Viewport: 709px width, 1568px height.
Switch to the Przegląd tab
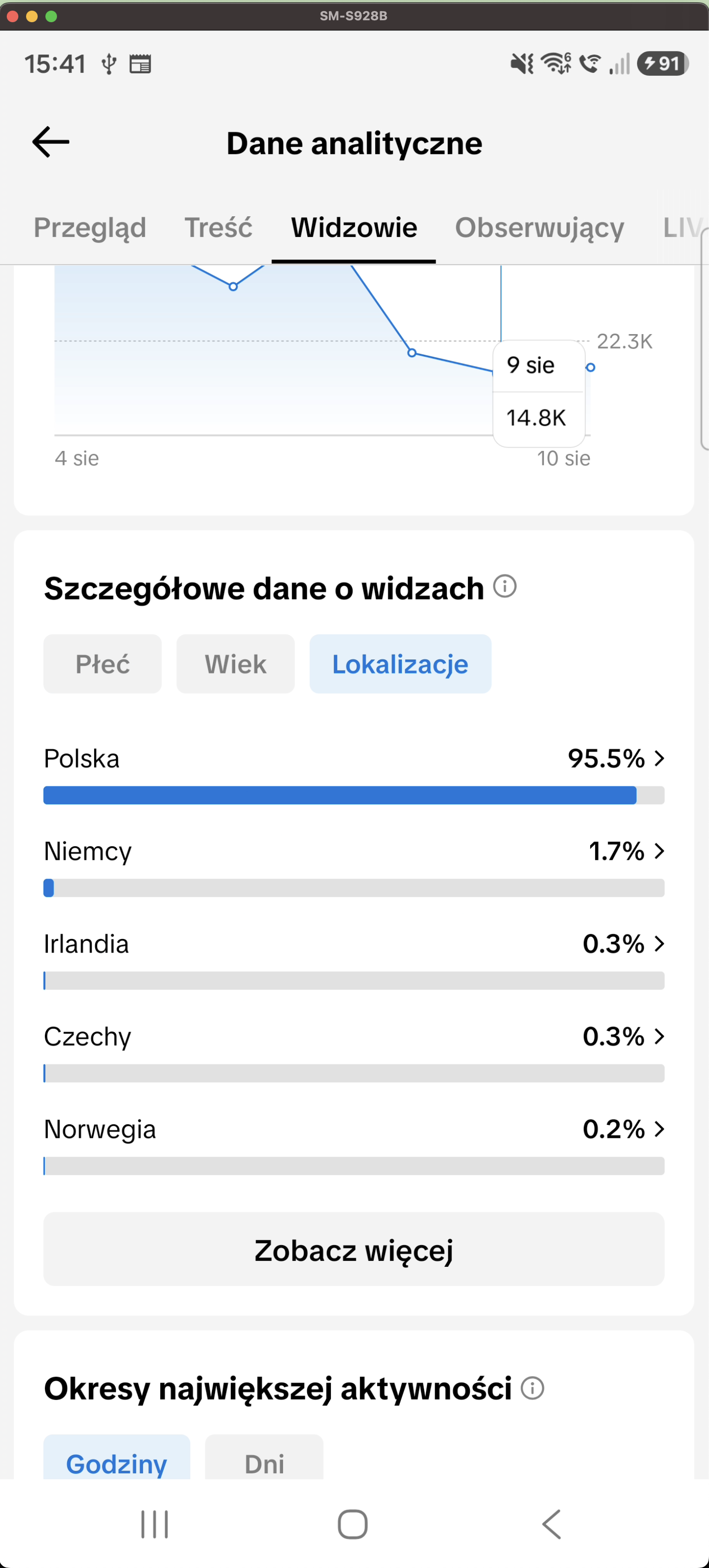(90, 228)
